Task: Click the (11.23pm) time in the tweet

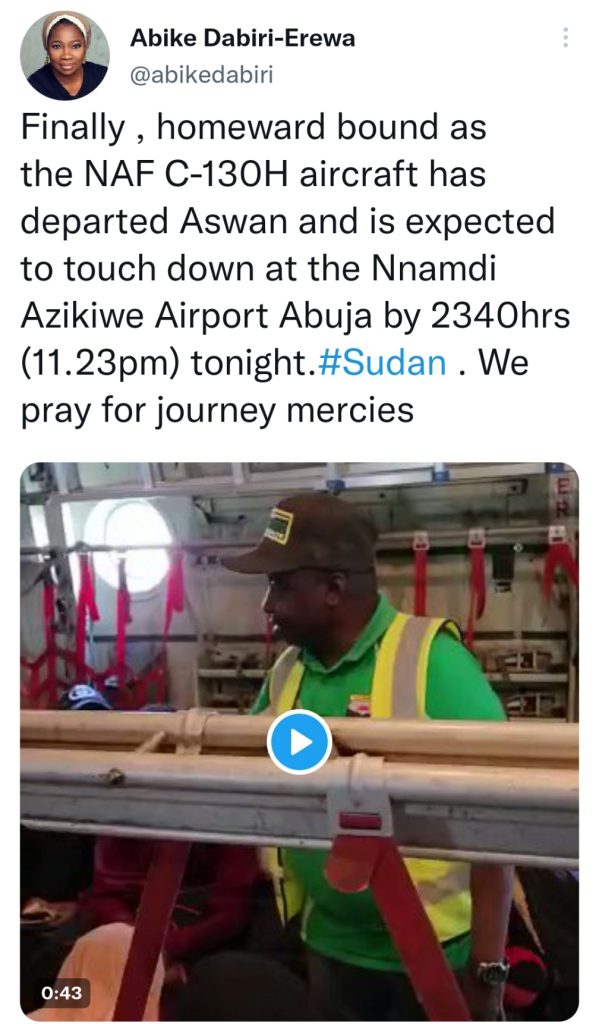Action: [100, 364]
